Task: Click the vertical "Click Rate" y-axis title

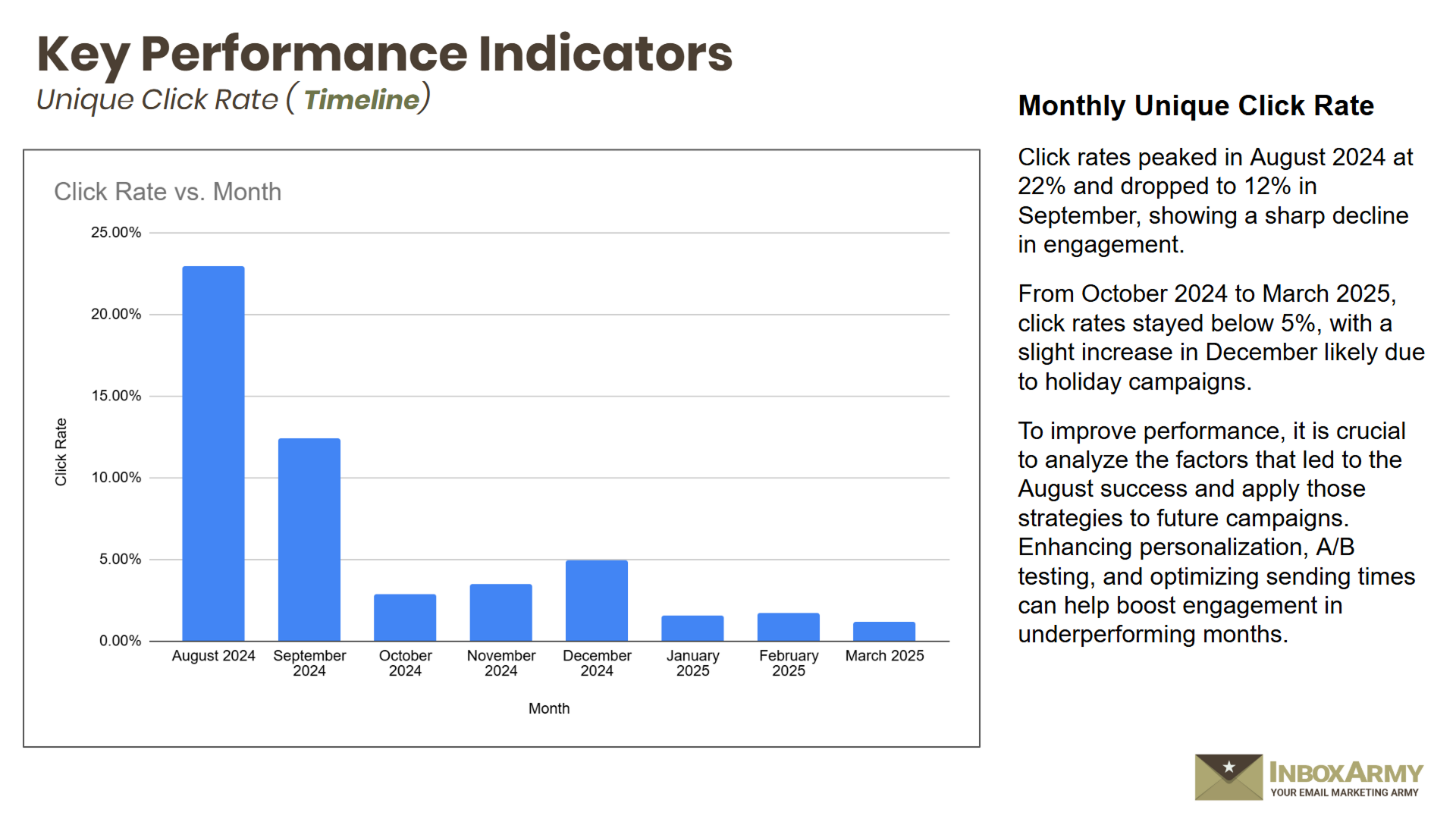Action: coord(61,452)
